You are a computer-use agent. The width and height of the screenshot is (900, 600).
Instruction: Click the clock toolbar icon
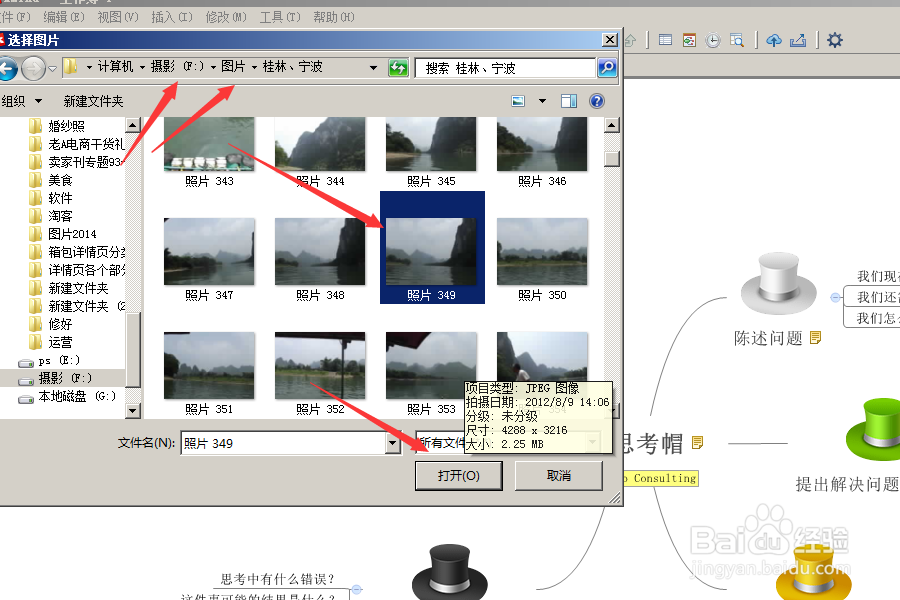(x=713, y=40)
